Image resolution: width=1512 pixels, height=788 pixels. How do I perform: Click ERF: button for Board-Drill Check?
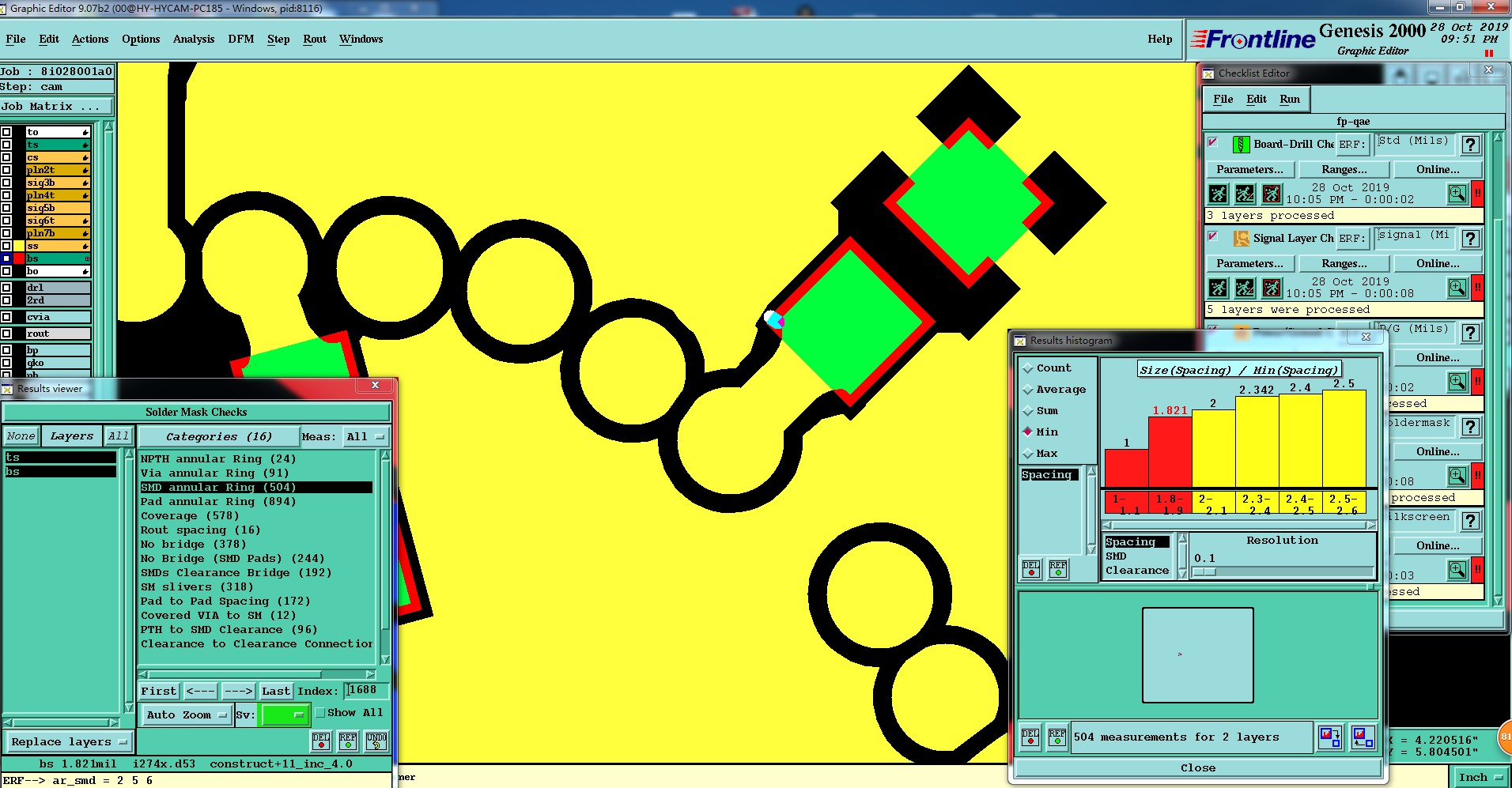1351,144
